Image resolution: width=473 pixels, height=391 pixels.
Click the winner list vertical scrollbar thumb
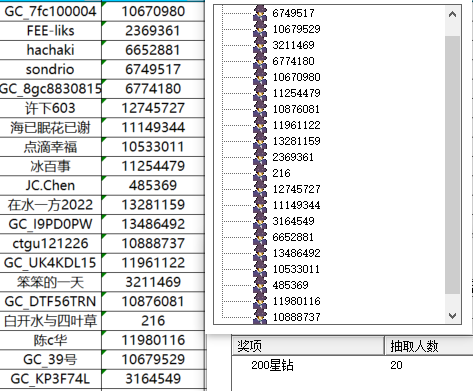(x=452, y=165)
